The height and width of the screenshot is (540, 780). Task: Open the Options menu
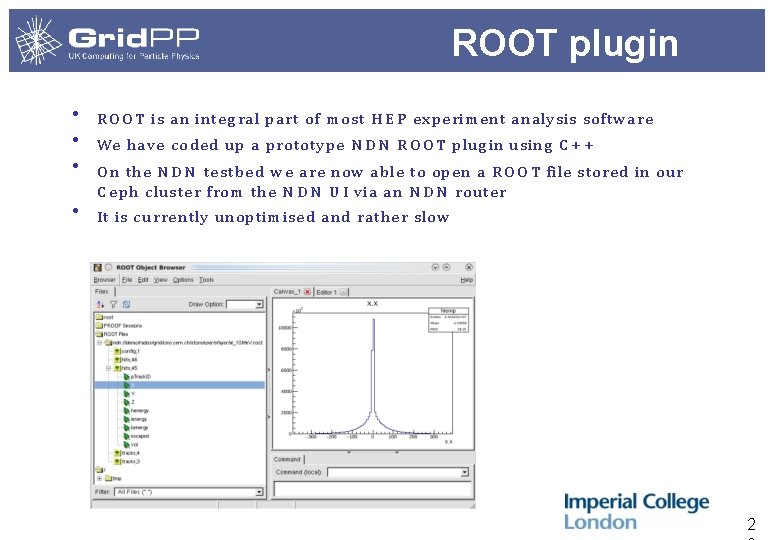coord(183,280)
